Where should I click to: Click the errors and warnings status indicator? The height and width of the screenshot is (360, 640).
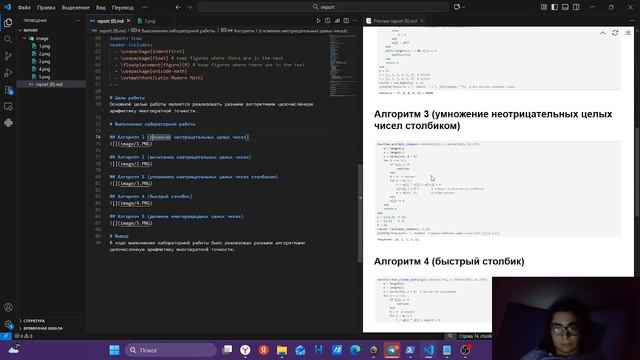pos(23,336)
